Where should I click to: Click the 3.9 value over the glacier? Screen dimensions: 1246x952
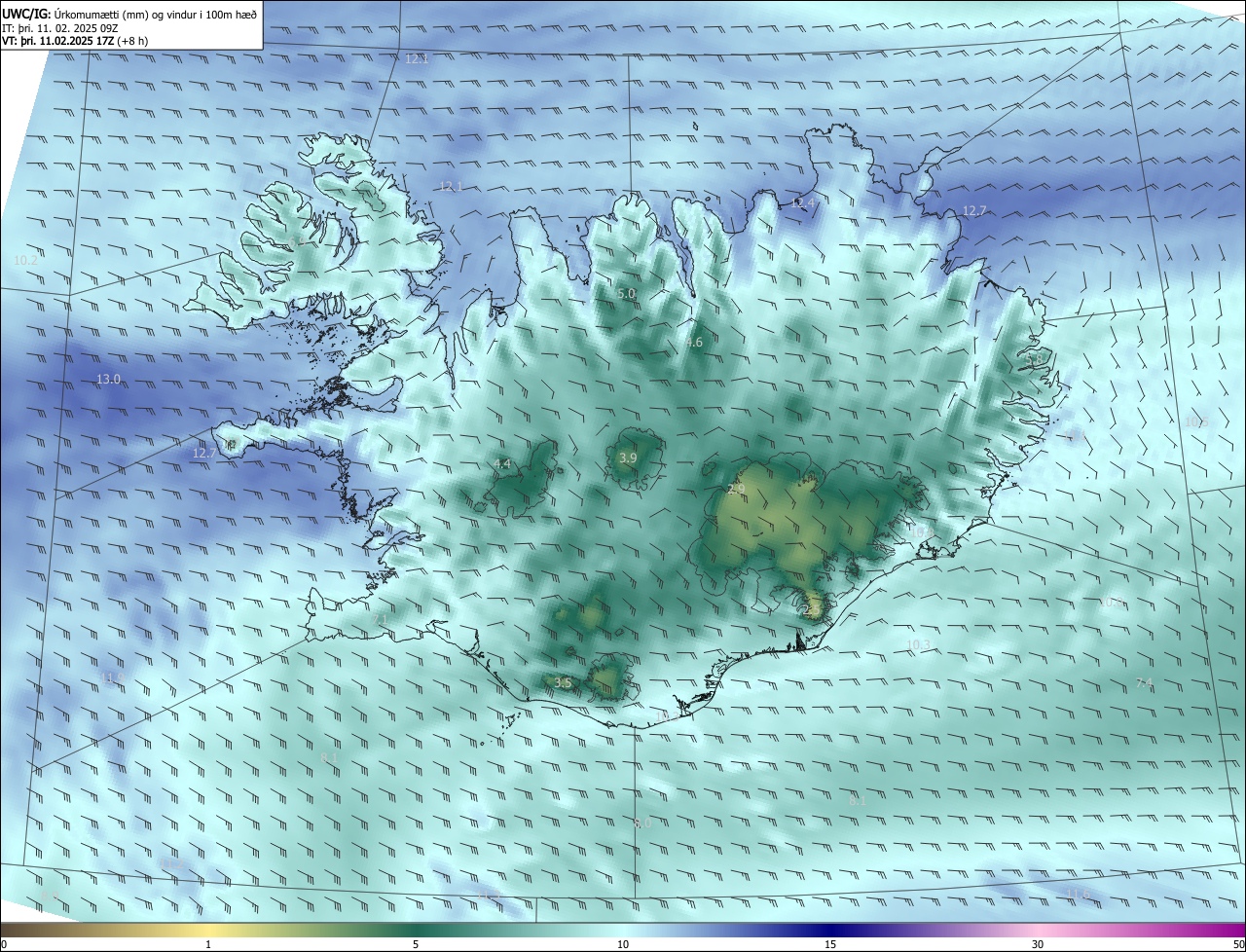click(x=628, y=458)
